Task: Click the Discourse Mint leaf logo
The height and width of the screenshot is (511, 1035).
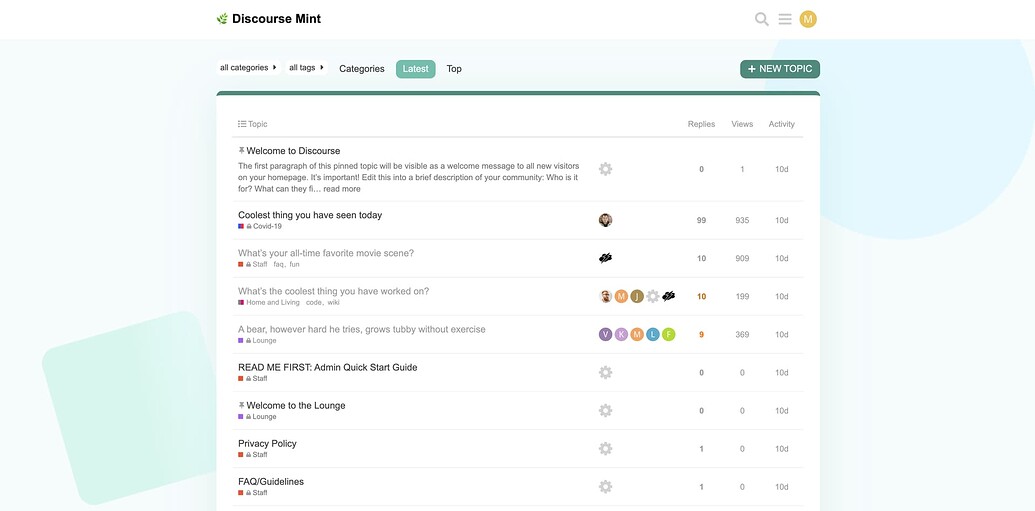Action: click(222, 19)
